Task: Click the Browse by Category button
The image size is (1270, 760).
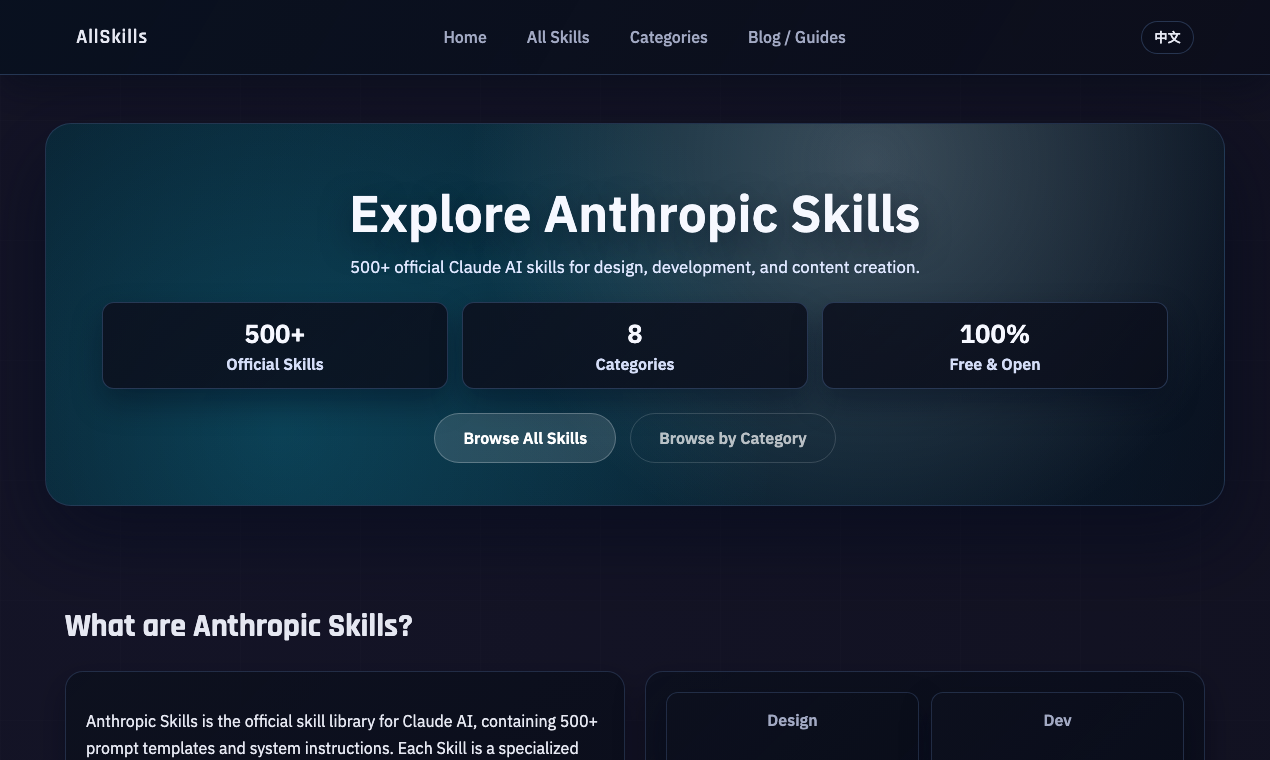Action: tap(733, 438)
